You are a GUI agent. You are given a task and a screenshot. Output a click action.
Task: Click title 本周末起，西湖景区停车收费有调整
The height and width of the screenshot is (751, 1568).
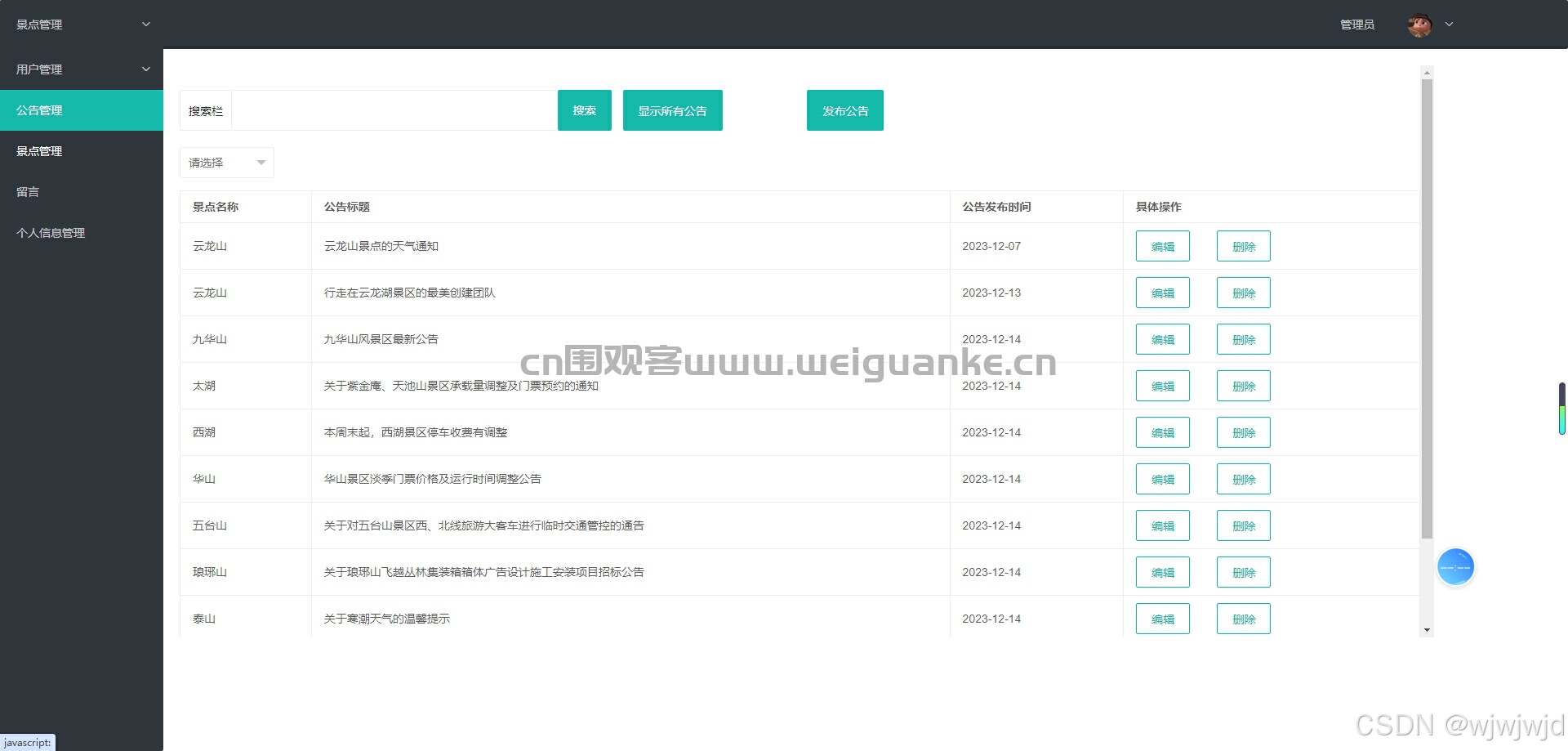tap(416, 432)
